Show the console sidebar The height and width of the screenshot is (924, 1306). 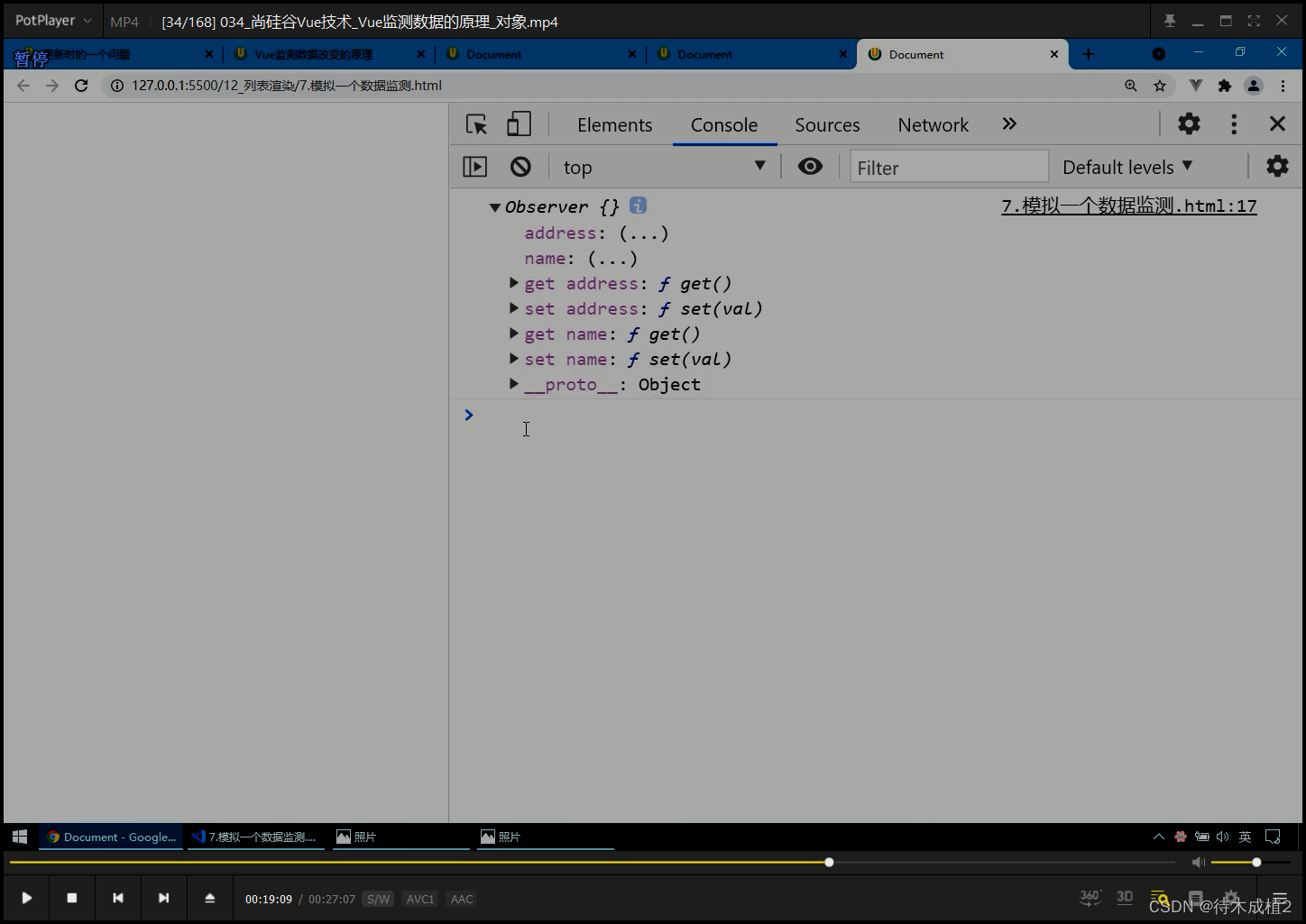pyautogui.click(x=474, y=167)
